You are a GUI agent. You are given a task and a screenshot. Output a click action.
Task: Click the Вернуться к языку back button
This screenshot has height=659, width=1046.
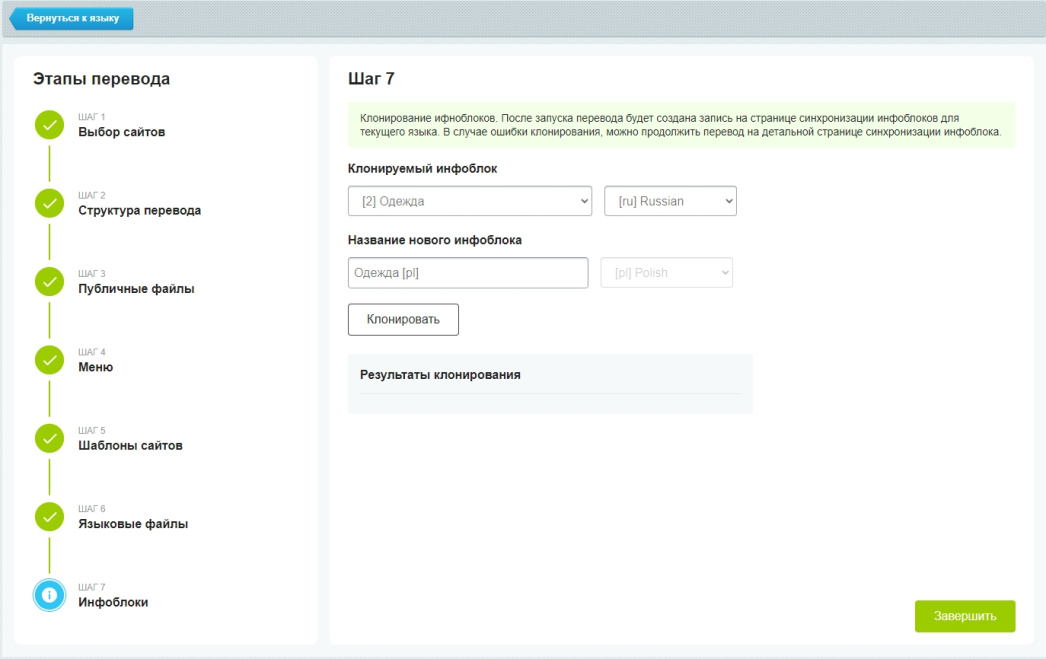pyautogui.click(x=71, y=18)
